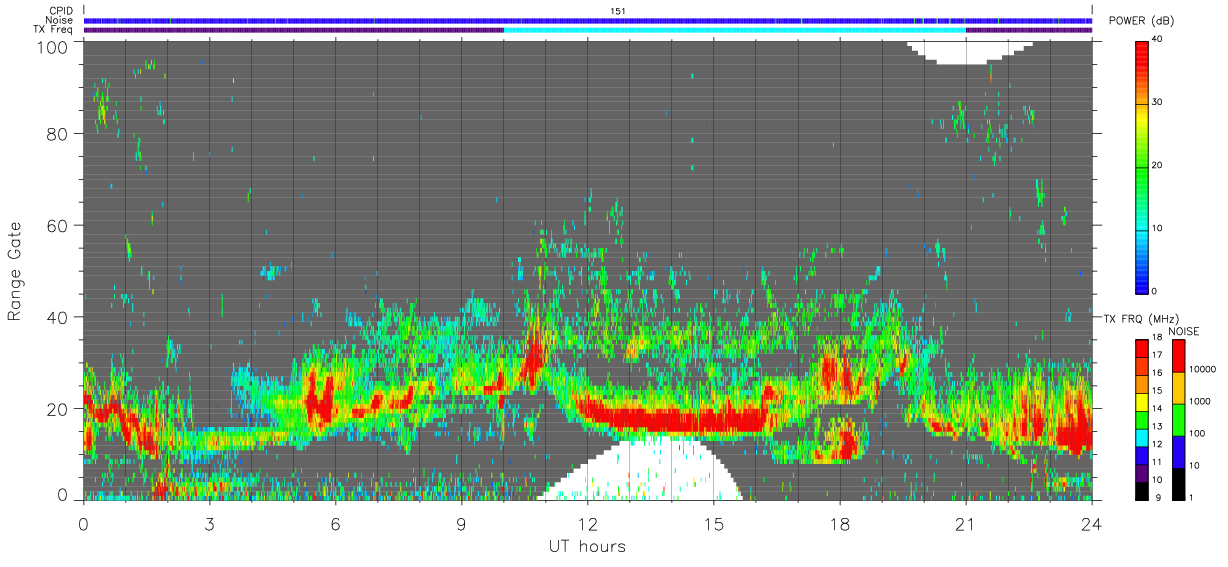Viewport: 1228px width, 567px height.
Task: Click the CPID row label
Action: pyautogui.click(x=62, y=10)
